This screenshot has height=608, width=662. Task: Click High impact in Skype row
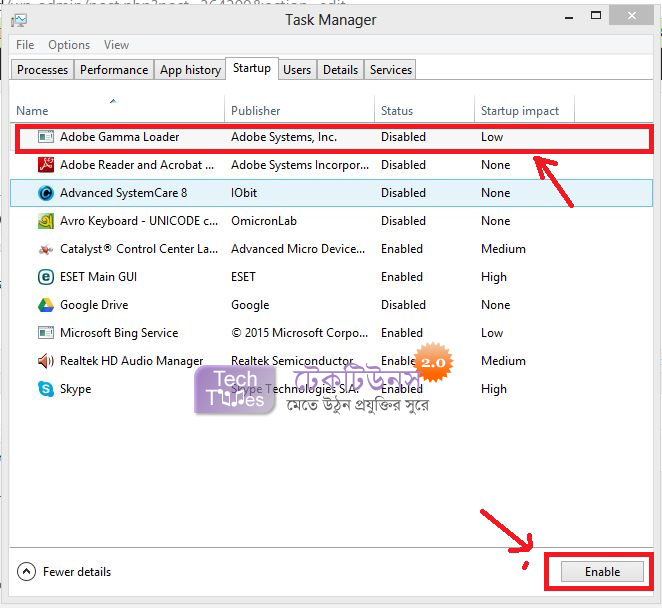494,389
